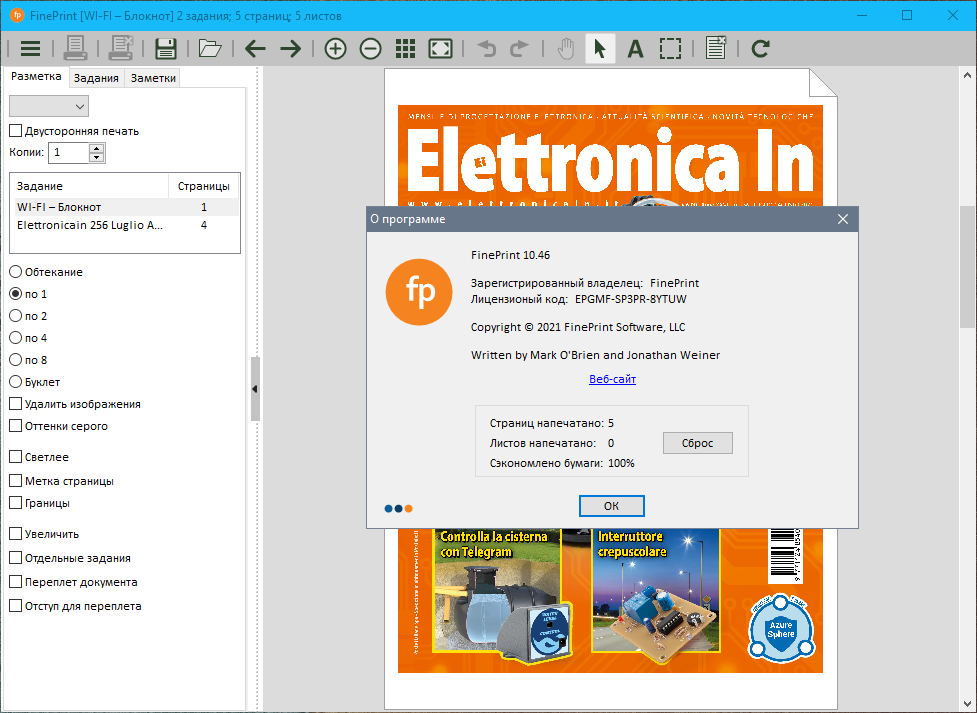Select the text tool 'A' icon
Screen dimensions: 977x713
tap(634, 48)
